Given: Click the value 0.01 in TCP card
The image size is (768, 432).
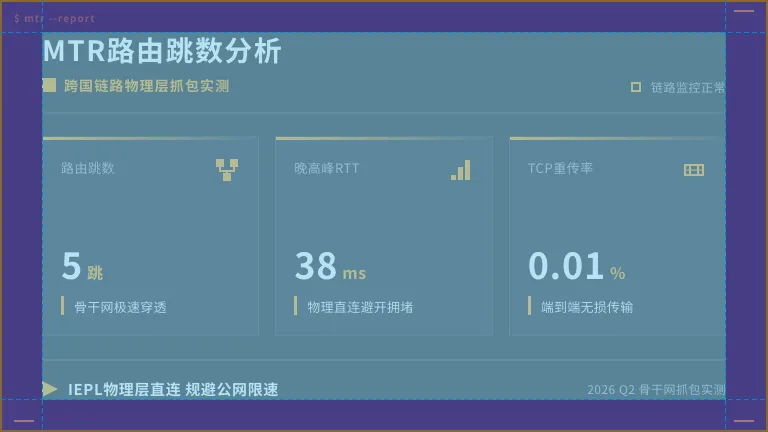Looking at the screenshot, I should tap(565, 265).
